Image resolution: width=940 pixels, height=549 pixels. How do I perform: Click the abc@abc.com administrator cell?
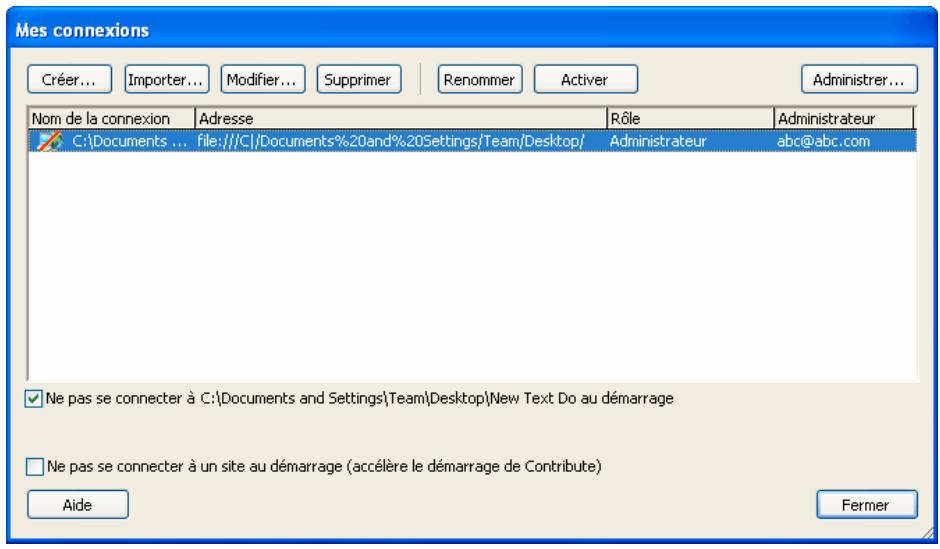point(823,141)
